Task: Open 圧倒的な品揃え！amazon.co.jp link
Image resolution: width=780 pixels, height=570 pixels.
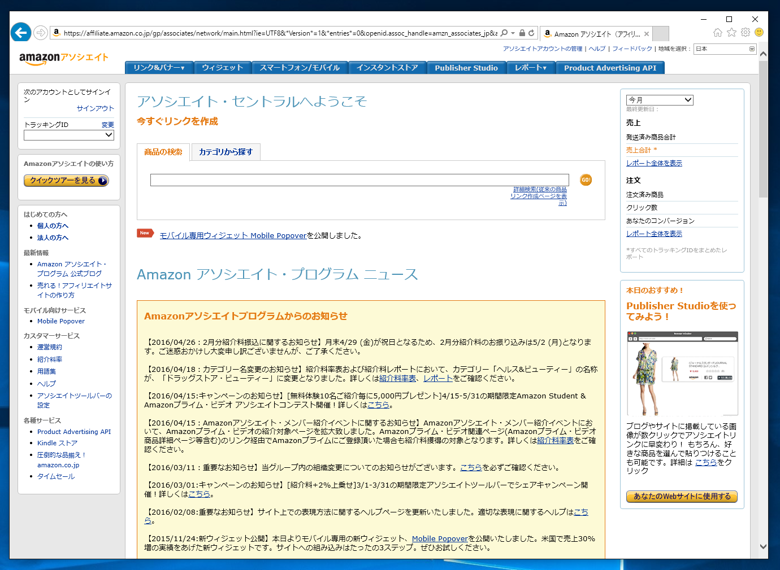Action: pyautogui.click(x=62, y=460)
